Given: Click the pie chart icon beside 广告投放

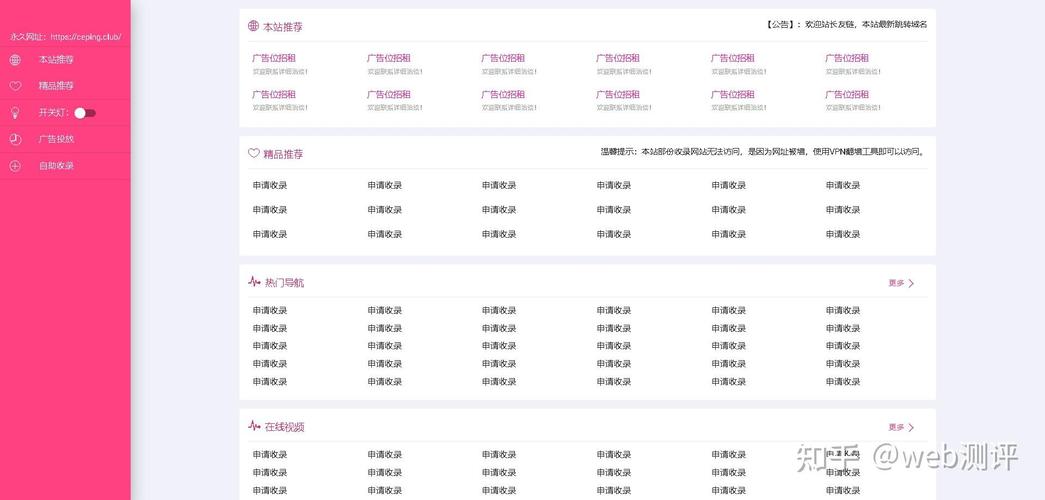Looking at the screenshot, I should 15,139.
